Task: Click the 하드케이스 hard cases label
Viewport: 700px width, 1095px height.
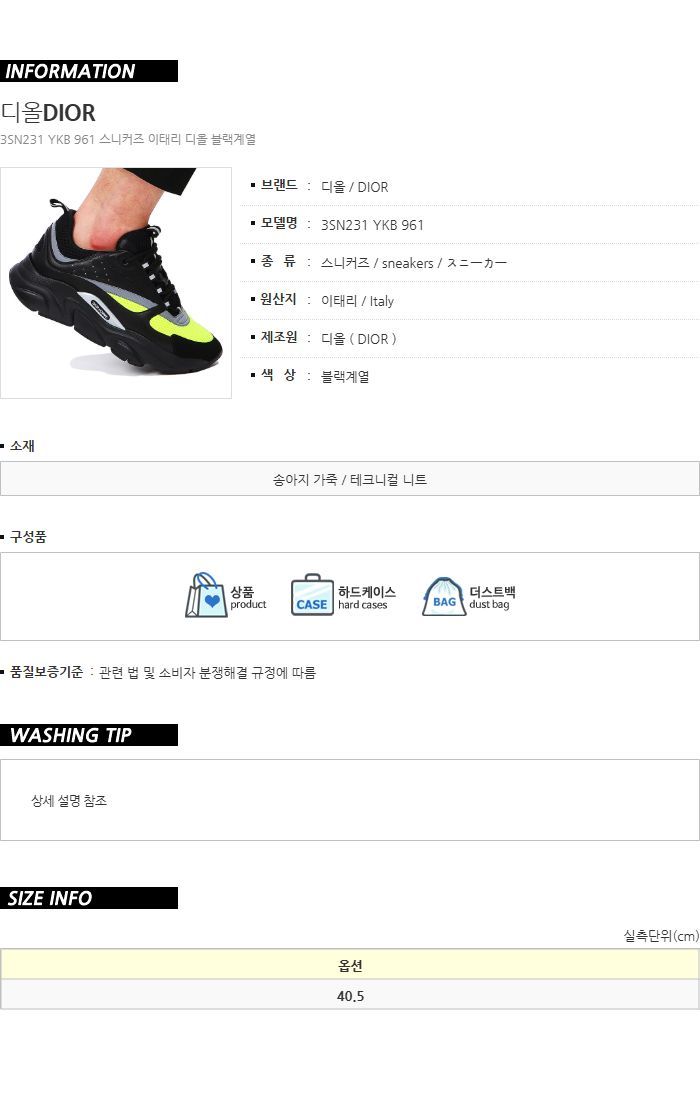Action: click(367, 597)
